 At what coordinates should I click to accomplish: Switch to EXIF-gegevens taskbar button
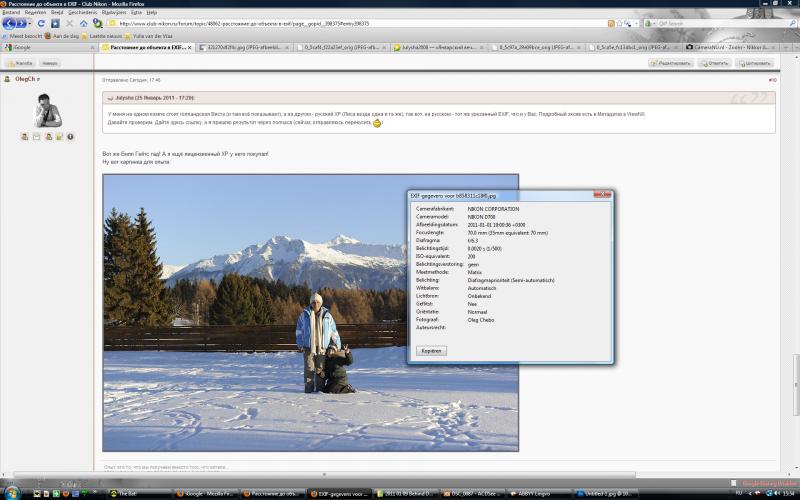coord(339,494)
